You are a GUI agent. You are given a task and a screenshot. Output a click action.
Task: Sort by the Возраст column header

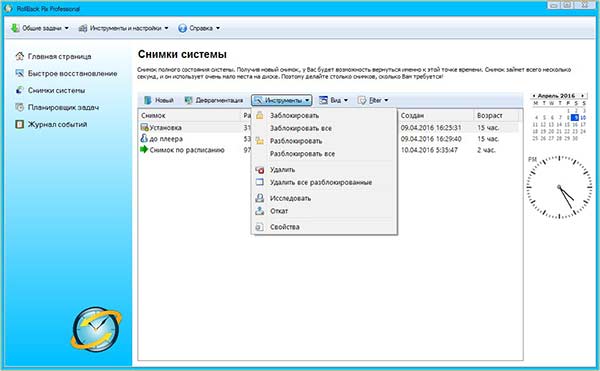(497, 116)
